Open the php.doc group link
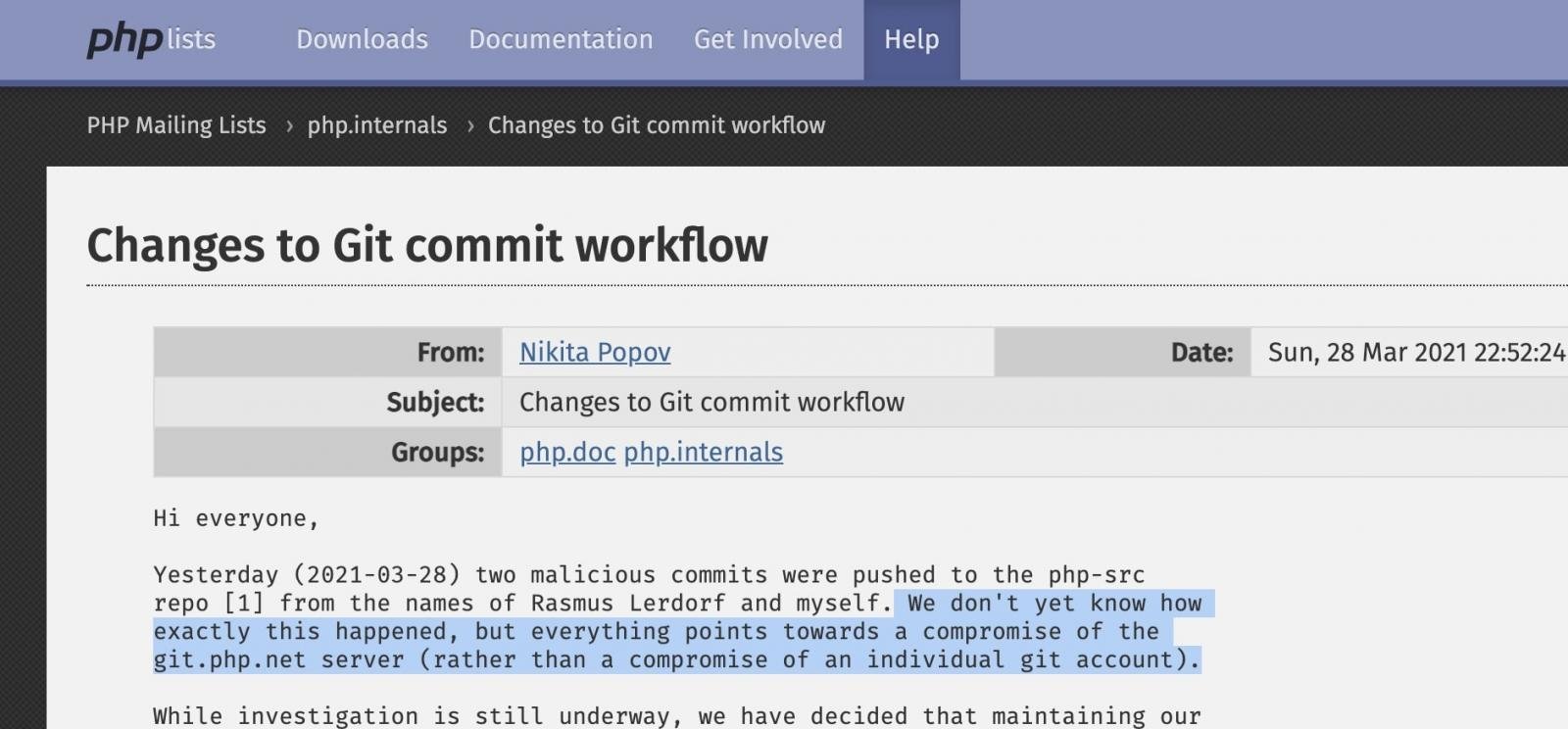The height and width of the screenshot is (729, 1568). click(x=567, y=452)
